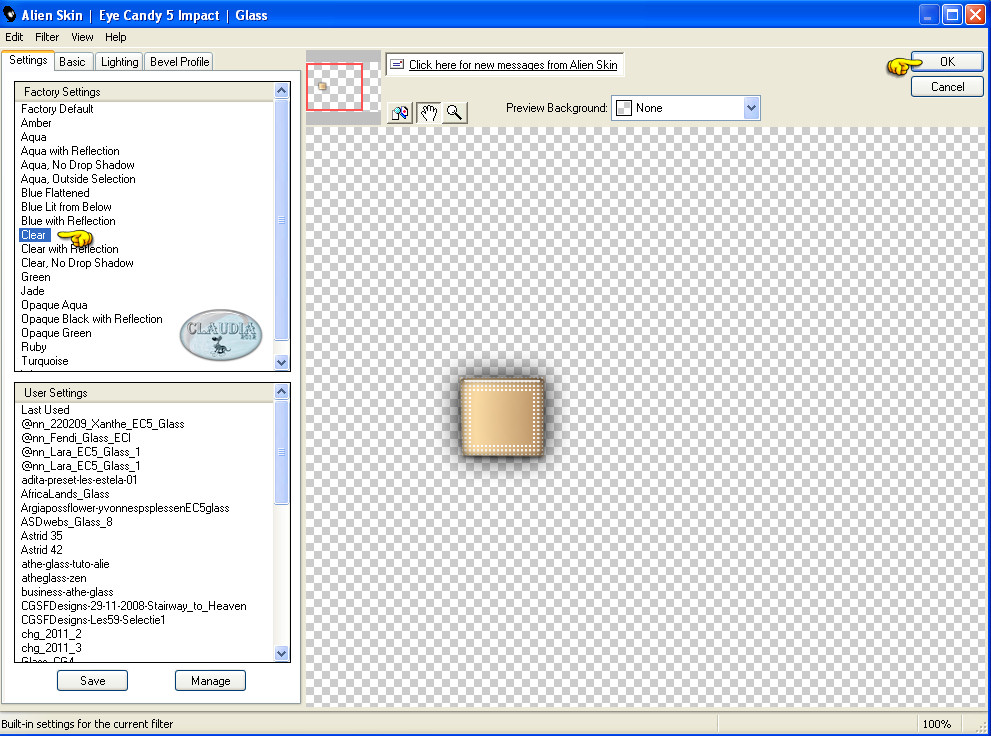Select @nn_220209_Xanthe_EC5_Glass user setting

(102, 424)
